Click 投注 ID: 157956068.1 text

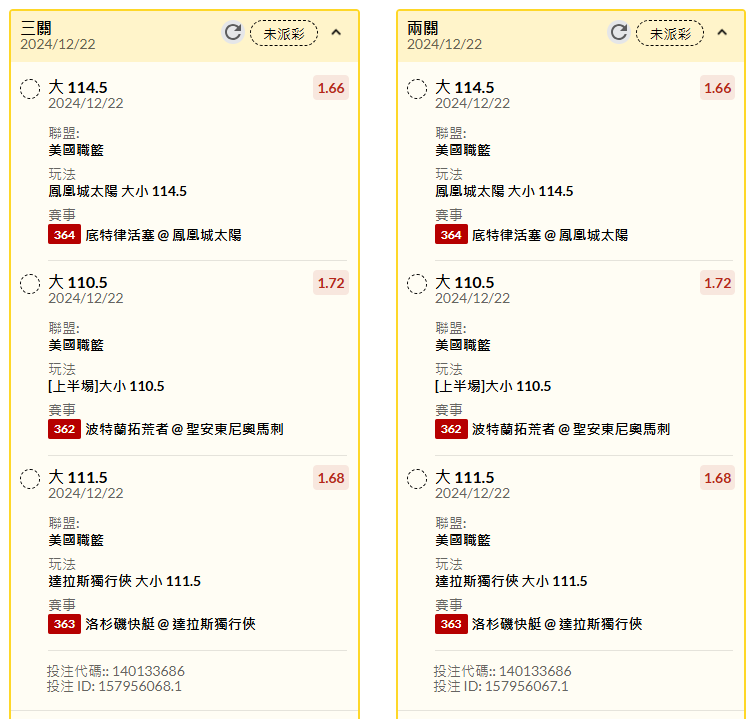[114, 686]
